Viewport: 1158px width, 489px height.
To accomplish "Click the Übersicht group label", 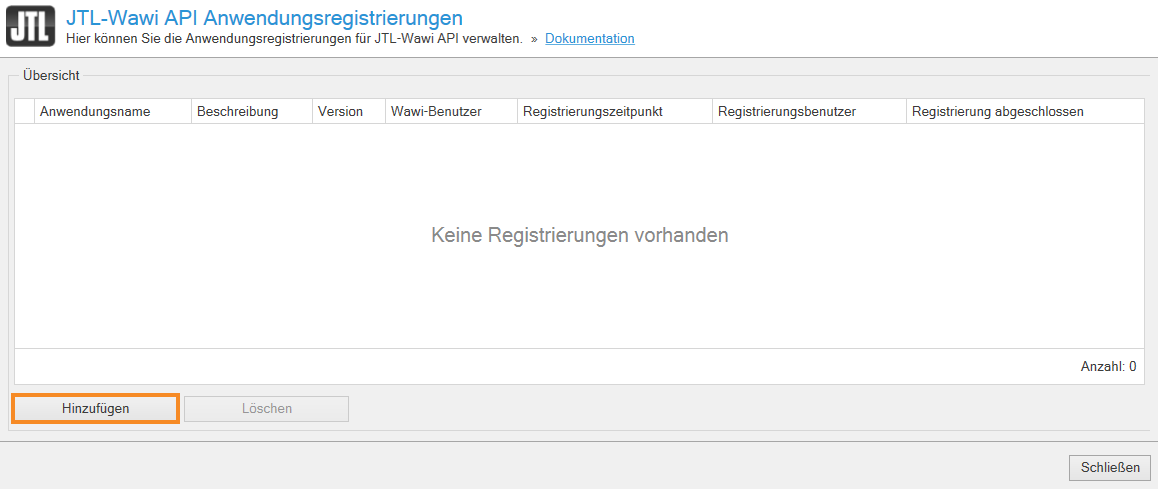I will (52, 75).
